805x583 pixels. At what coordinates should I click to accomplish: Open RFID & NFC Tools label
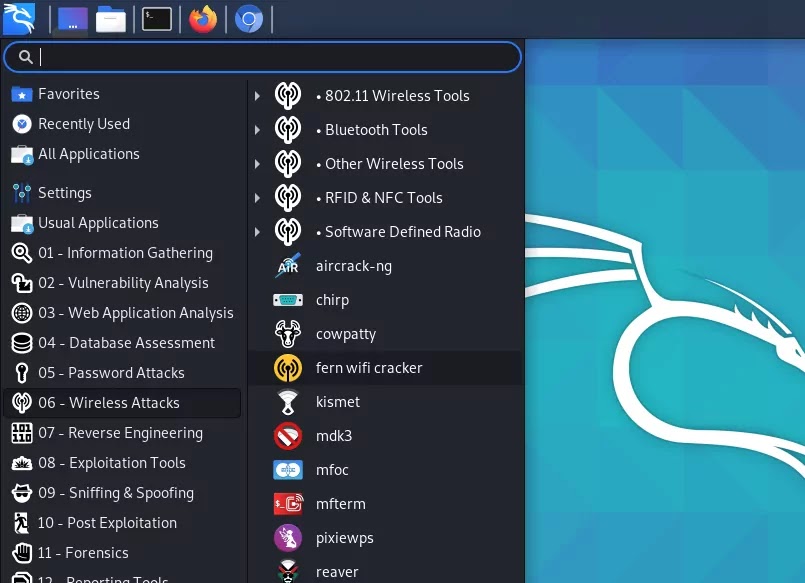[x=379, y=198]
